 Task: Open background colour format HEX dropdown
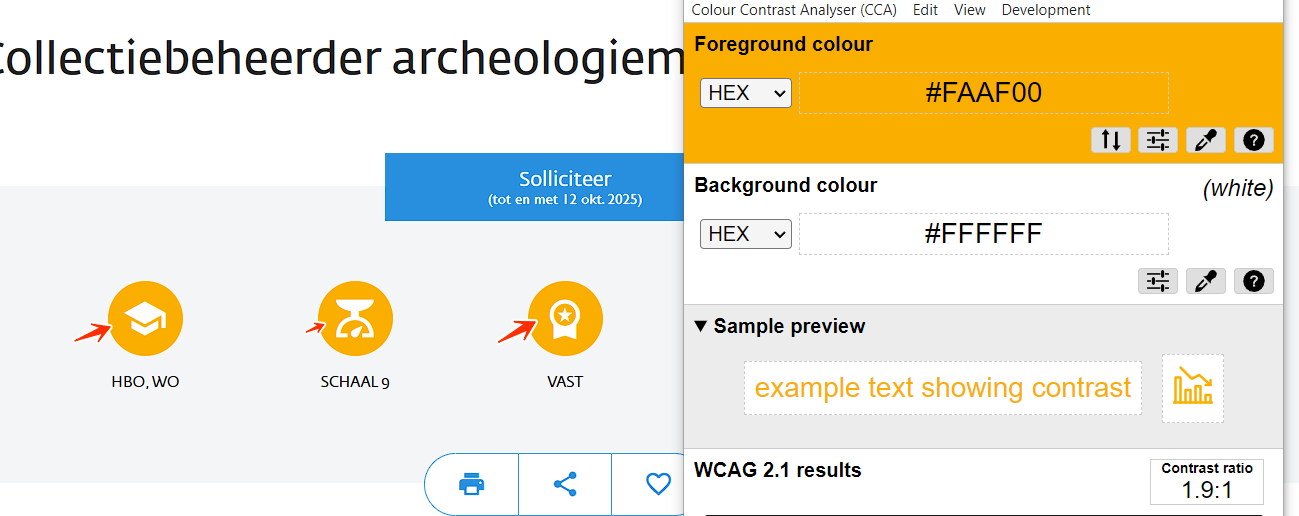click(745, 234)
